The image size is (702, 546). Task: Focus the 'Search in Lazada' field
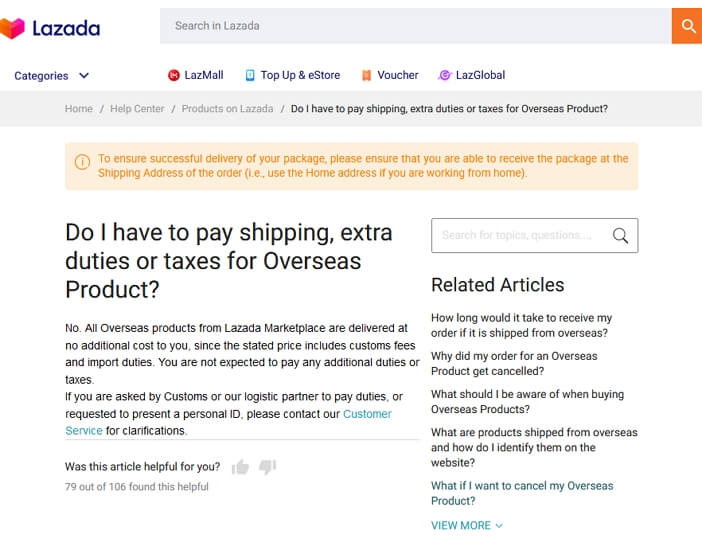(415, 26)
